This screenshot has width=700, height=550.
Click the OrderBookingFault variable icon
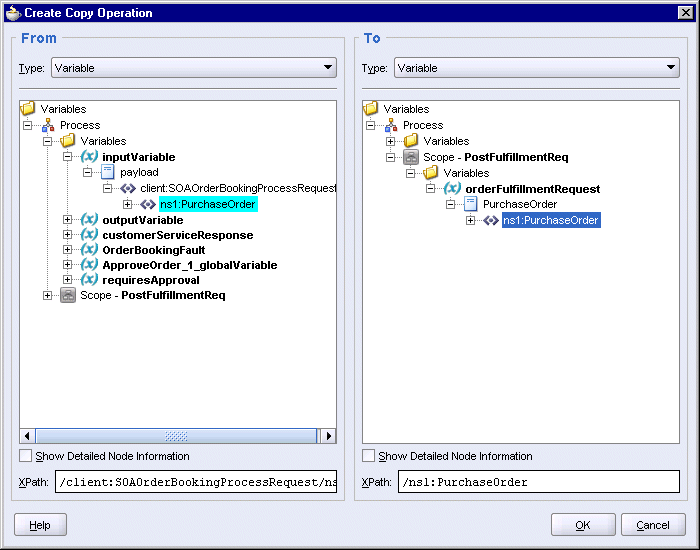coord(89,250)
